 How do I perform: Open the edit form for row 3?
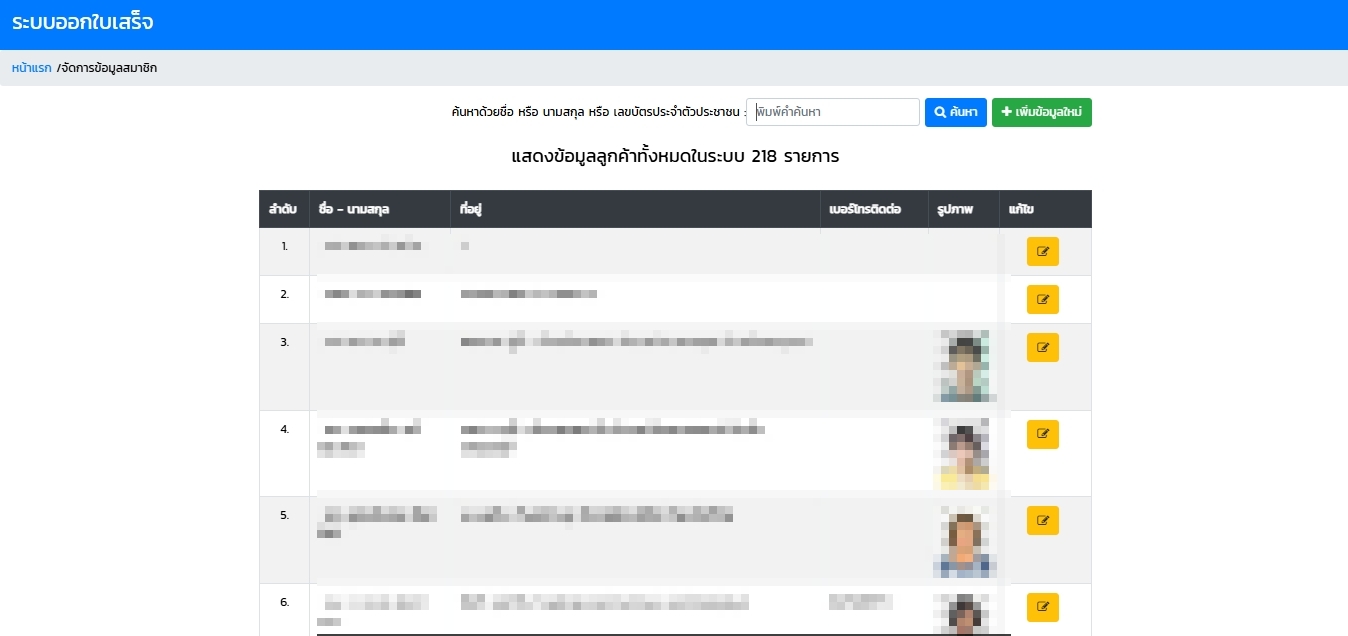click(x=1042, y=347)
